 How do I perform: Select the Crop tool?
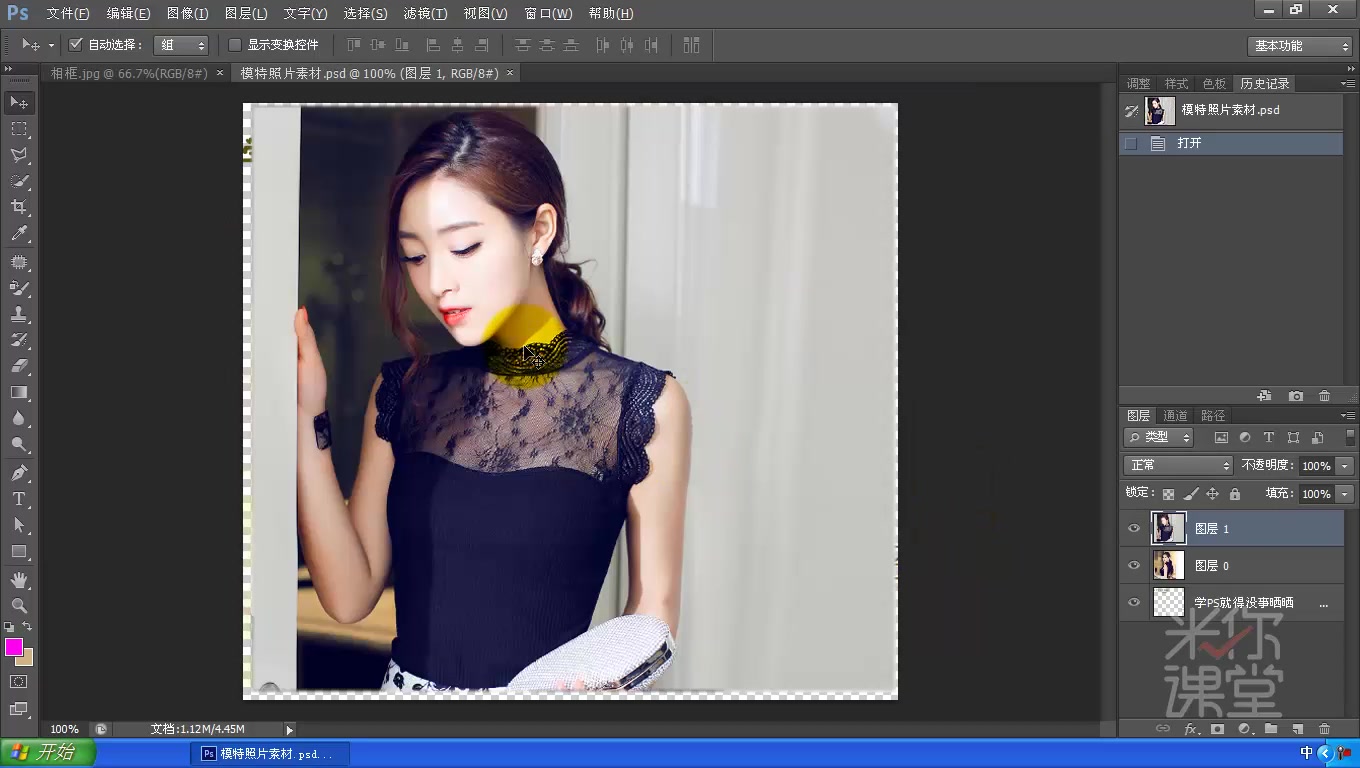pos(18,207)
